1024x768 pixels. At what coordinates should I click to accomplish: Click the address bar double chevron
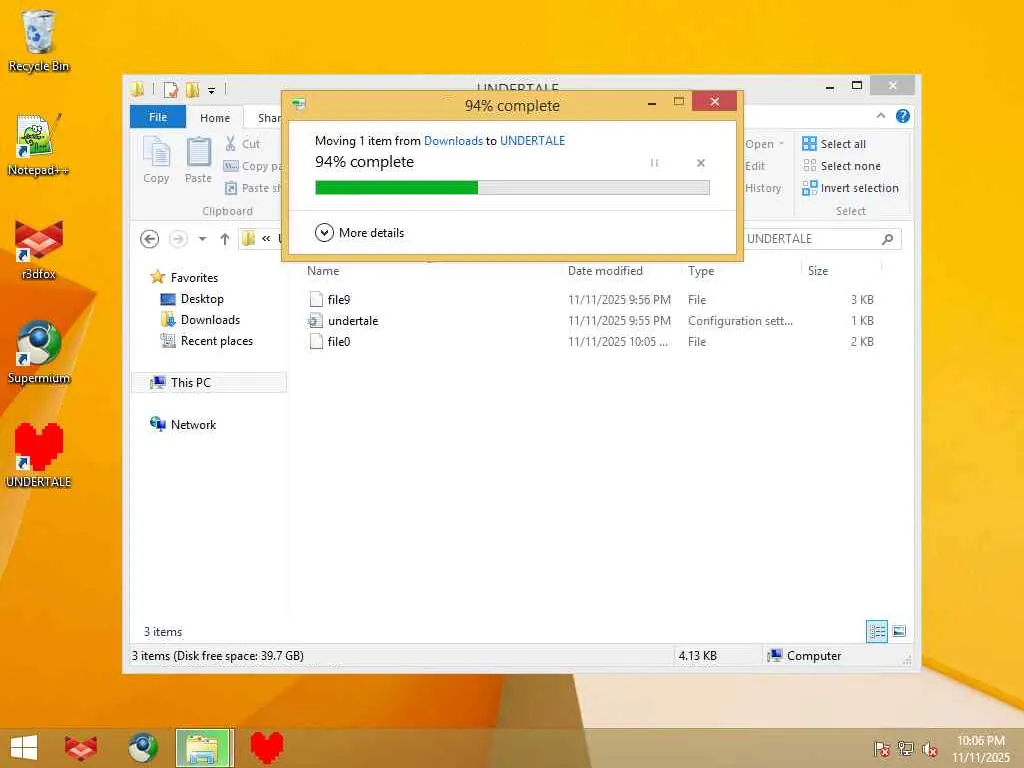pos(266,239)
